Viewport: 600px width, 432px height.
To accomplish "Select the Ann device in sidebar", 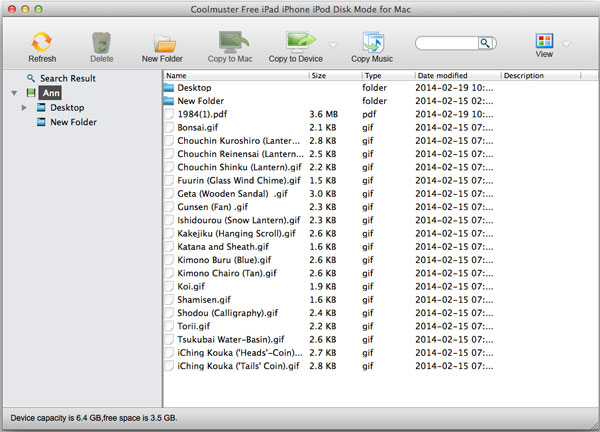I will (x=51, y=93).
